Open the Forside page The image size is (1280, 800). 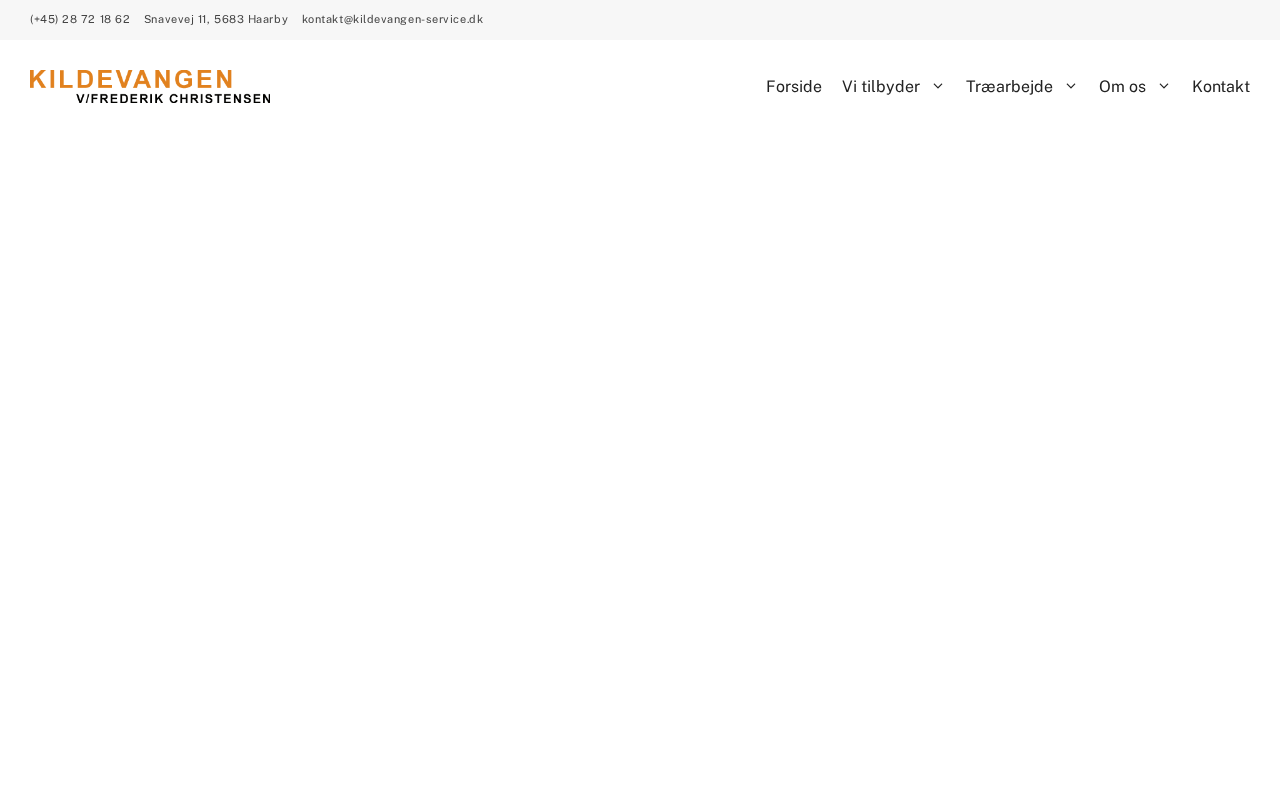(794, 86)
